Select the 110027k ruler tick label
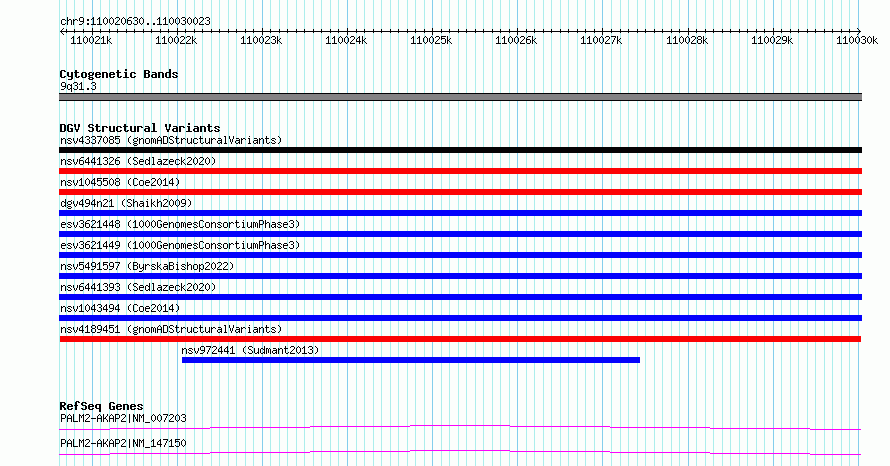Image resolution: width=890 pixels, height=466 pixels. tap(601, 40)
